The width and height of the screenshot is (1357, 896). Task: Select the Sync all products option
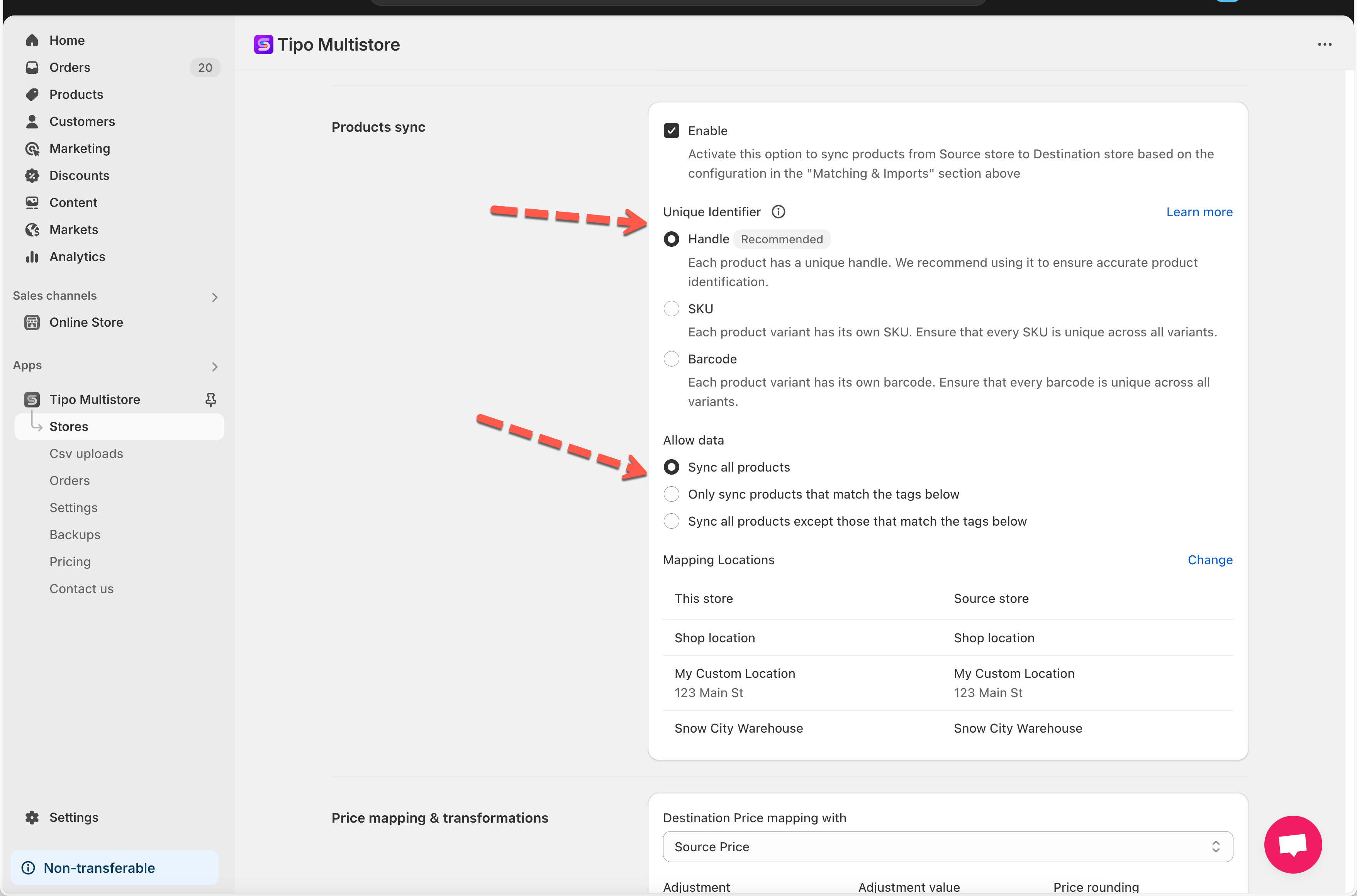click(x=672, y=467)
